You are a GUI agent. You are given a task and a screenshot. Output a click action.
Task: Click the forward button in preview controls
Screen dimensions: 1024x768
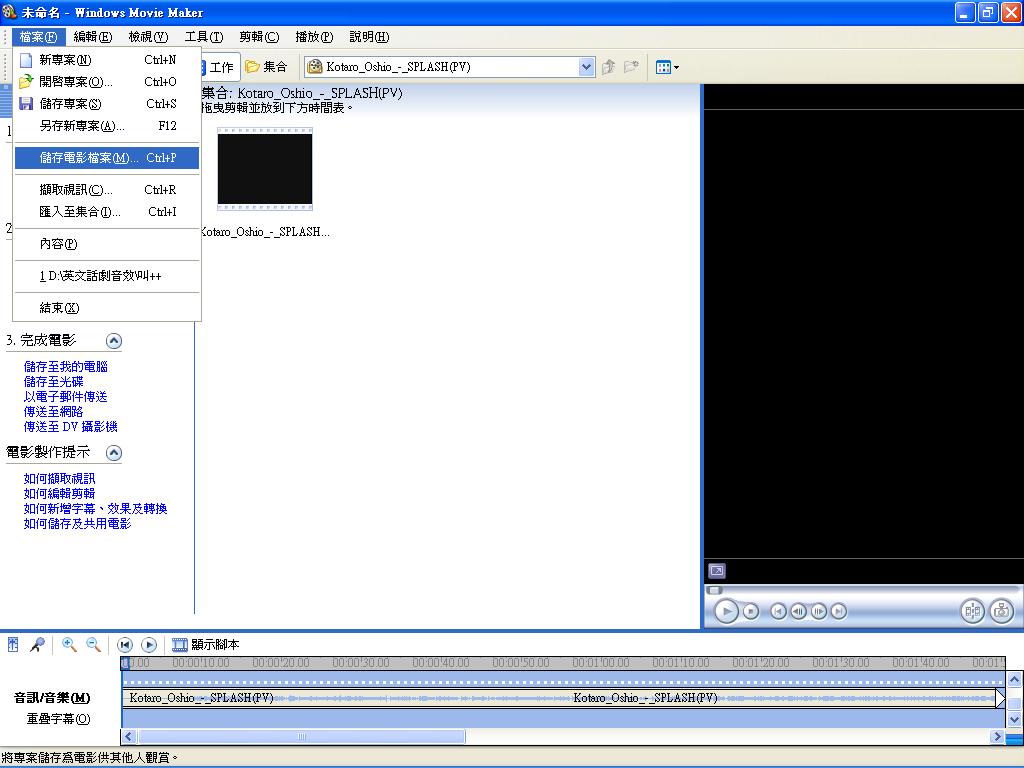pyautogui.click(x=839, y=611)
